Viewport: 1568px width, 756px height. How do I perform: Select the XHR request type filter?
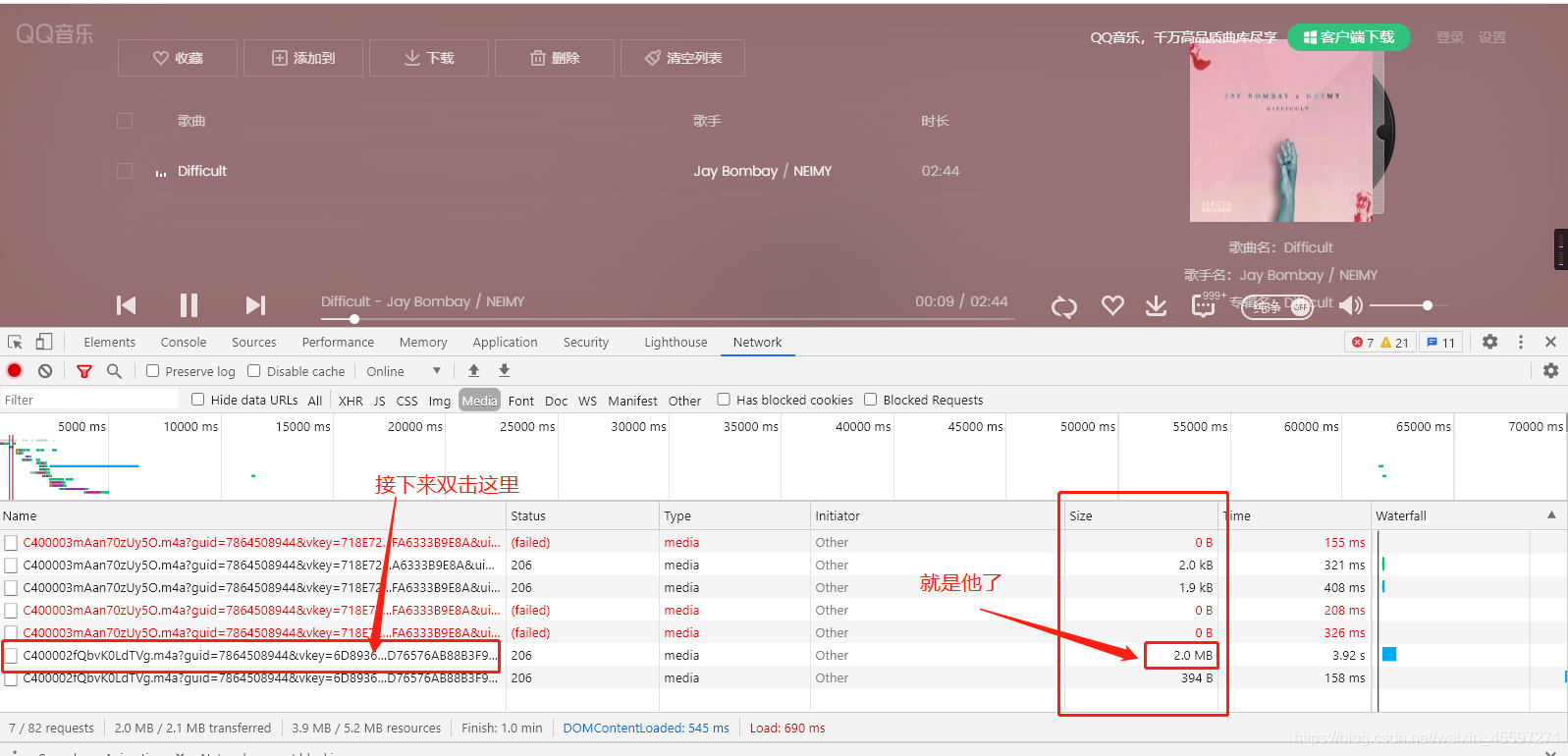point(351,401)
